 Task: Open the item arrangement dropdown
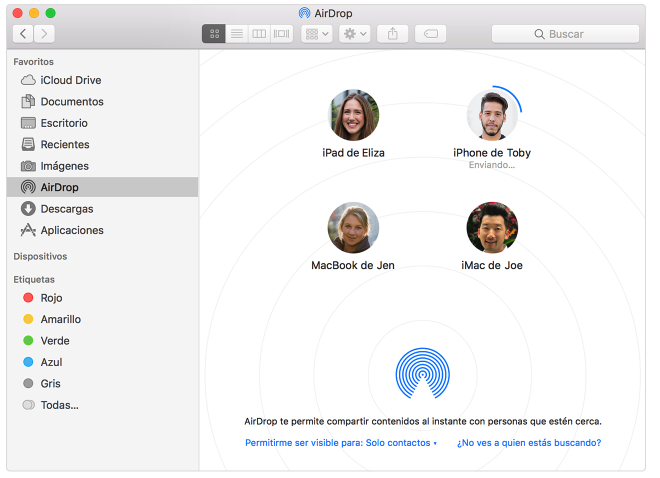[x=317, y=34]
